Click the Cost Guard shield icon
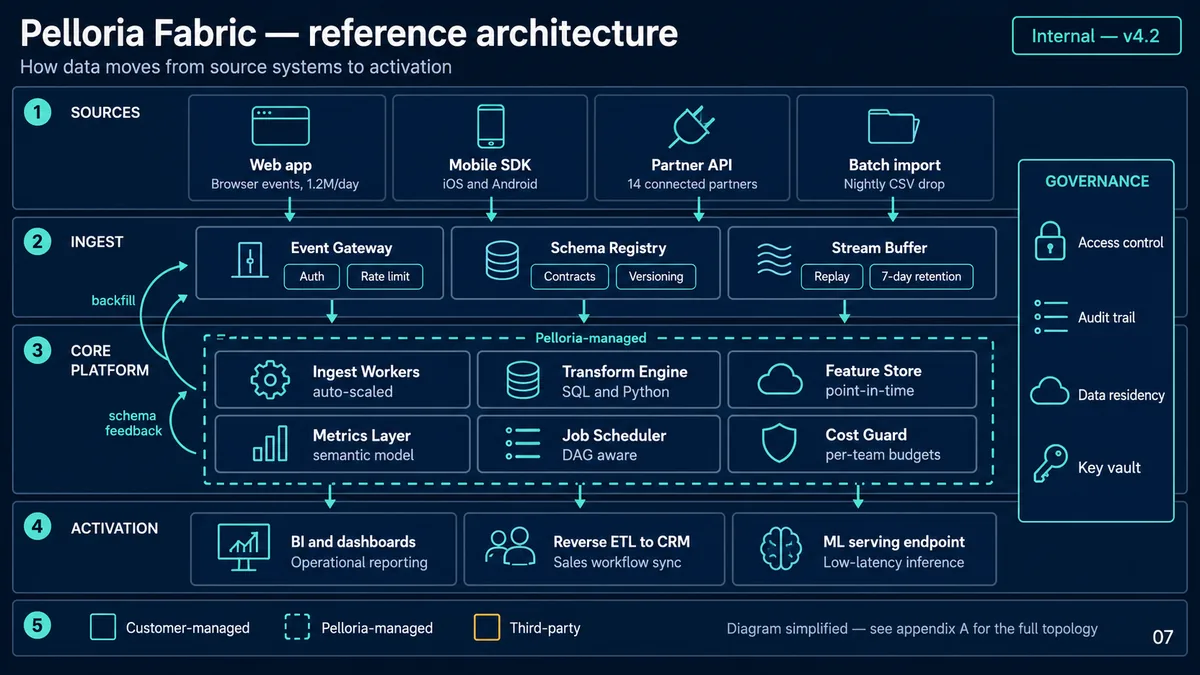The height and width of the screenshot is (675, 1200). (x=779, y=444)
